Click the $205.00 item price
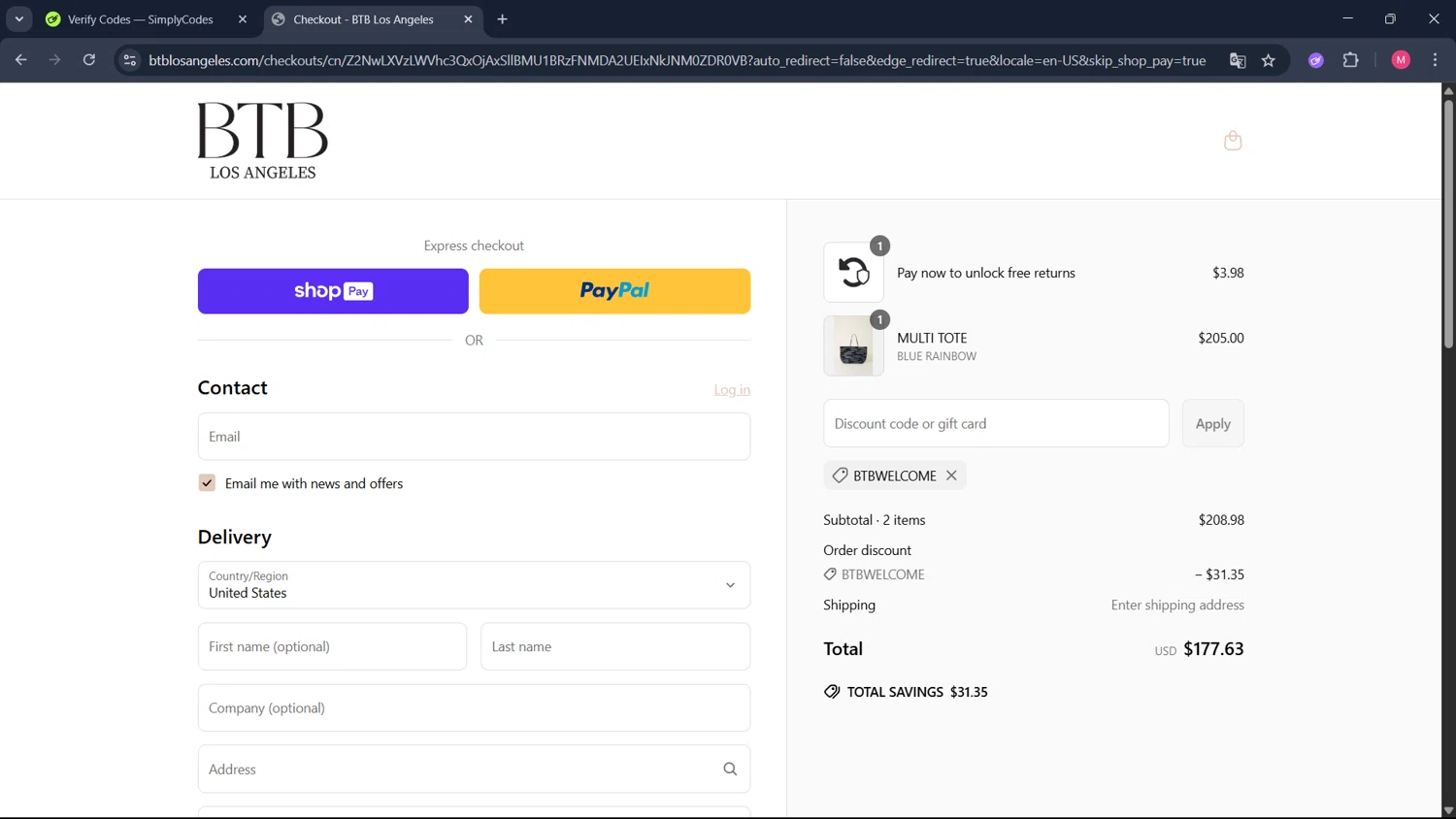Viewport: 1456px width, 819px height. click(x=1221, y=338)
